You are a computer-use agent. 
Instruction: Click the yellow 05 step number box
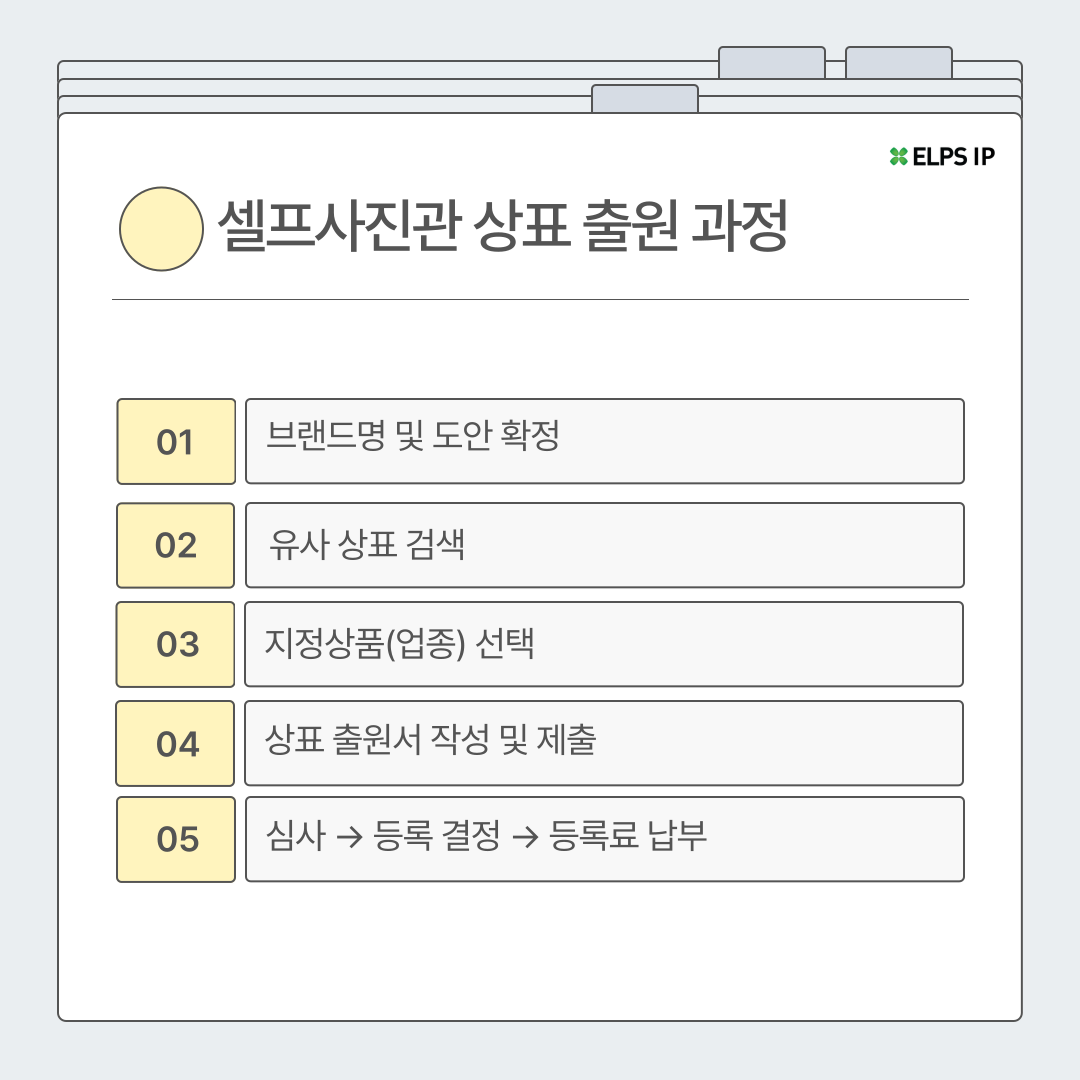click(x=176, y=839)
